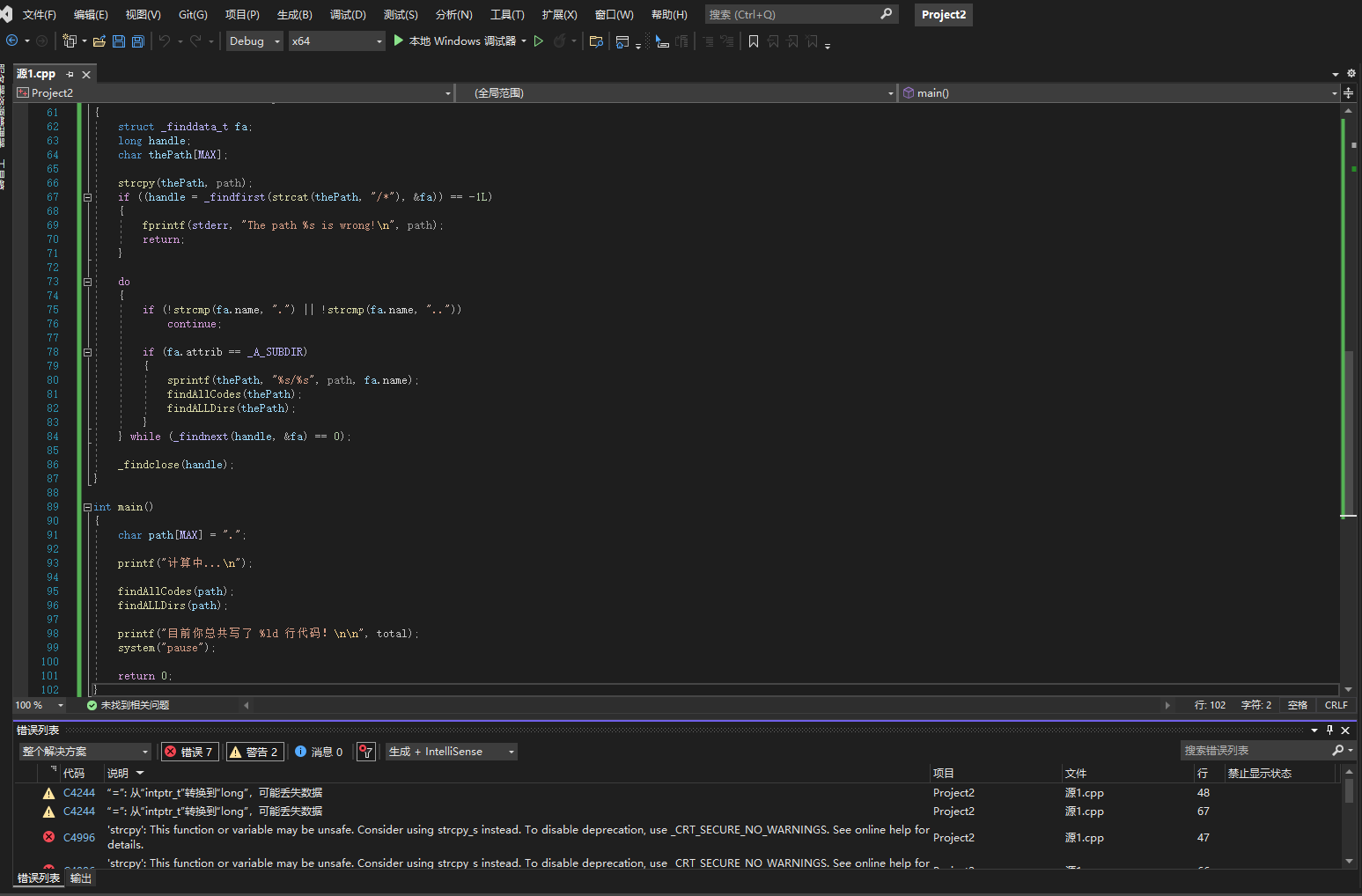Image resolution: width=1362 pixels, height=896 pixels.
Task: Click the search box (Ctrl+Q)
Action: click(800, 14)
